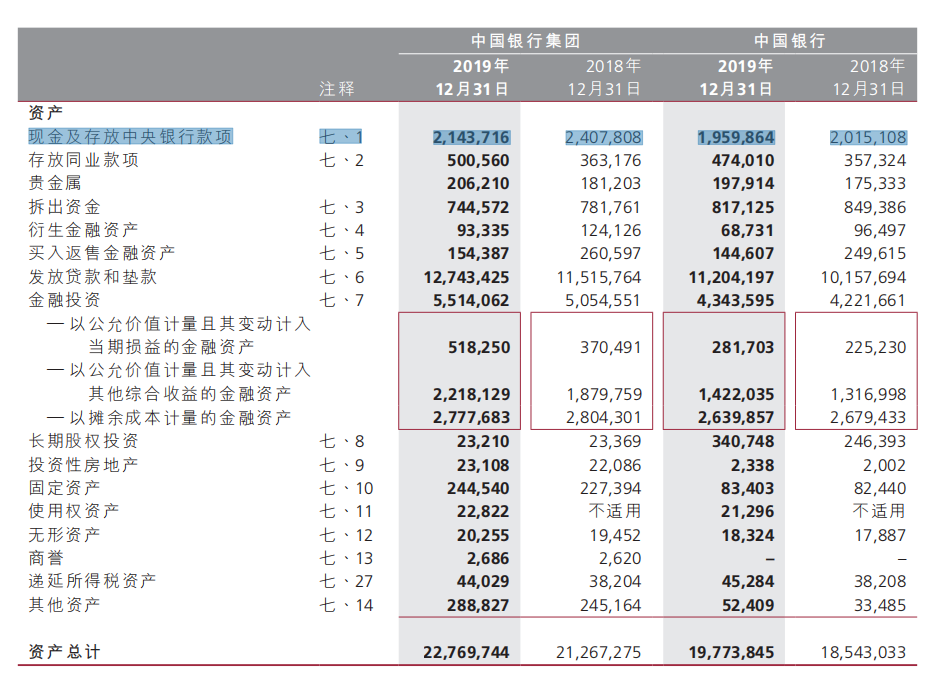Click the value 2,804,301
The height and width of the screenshot is (680, 944).
(x=603, y=417)
